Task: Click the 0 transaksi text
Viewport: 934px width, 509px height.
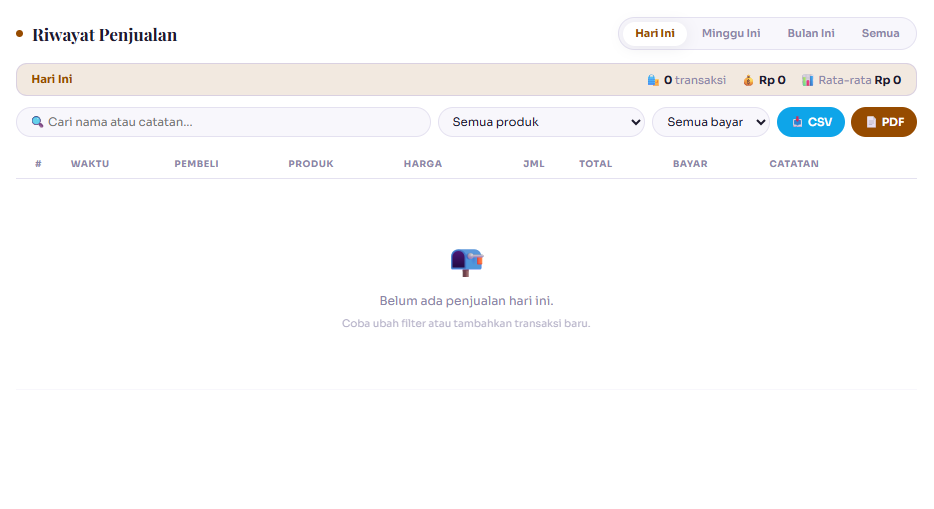Action: point(695,80)
